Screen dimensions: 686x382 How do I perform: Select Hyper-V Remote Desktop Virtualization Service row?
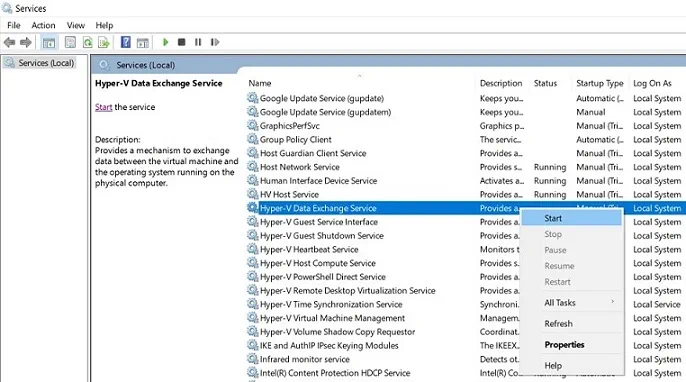pyautogui.click(x=465, y=291)
